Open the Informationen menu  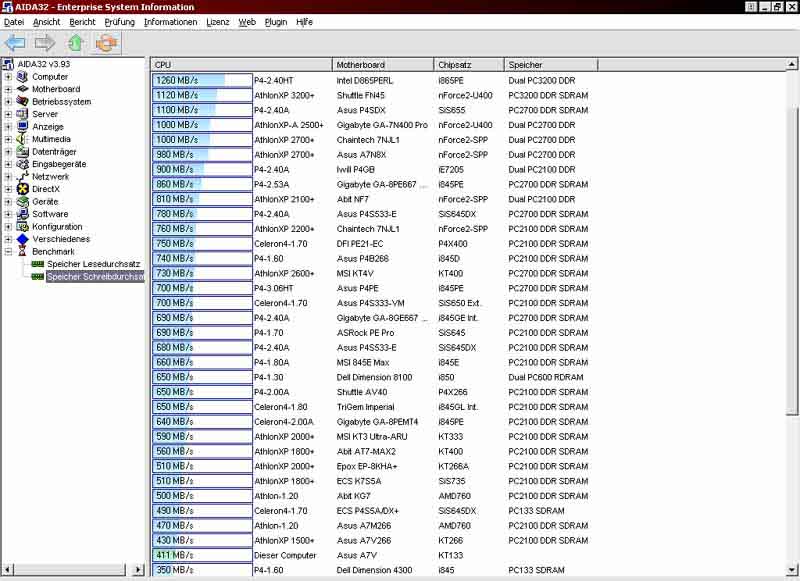[170, 22]
